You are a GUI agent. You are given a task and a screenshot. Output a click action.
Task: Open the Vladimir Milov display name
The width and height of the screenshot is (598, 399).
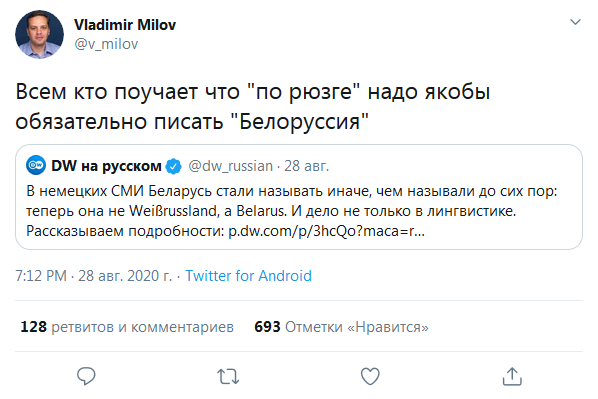125,25
